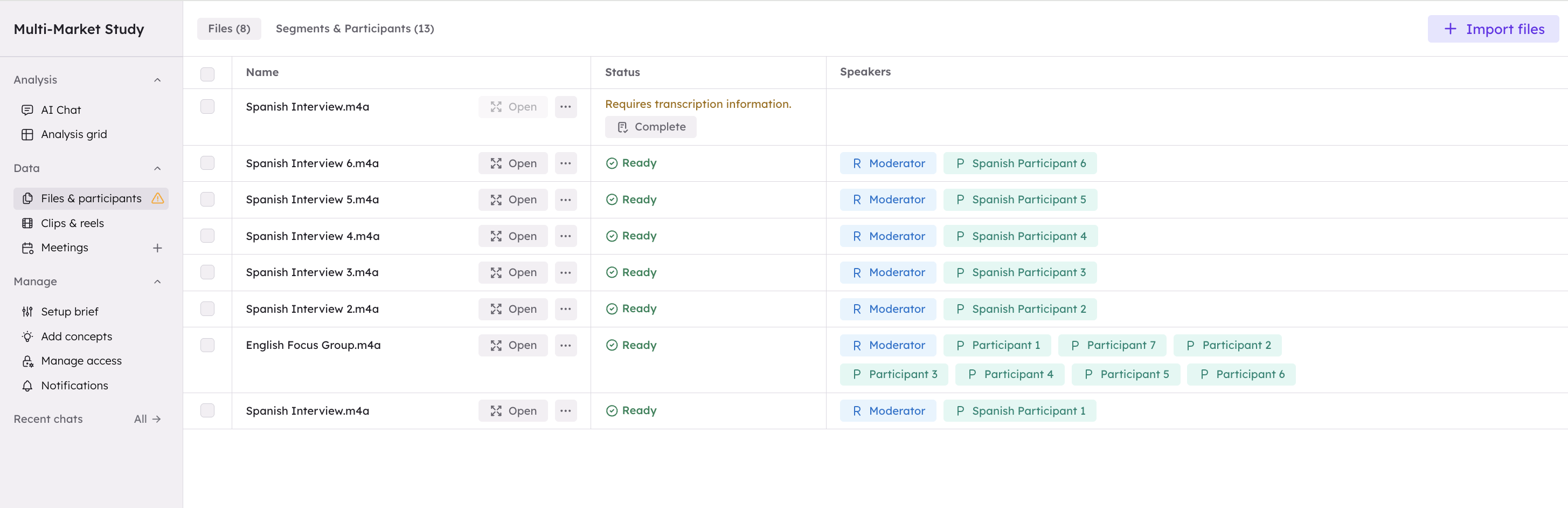Check the select-all files checkbox
Viewport: 1568px width, 508px height.
[207, 74]
